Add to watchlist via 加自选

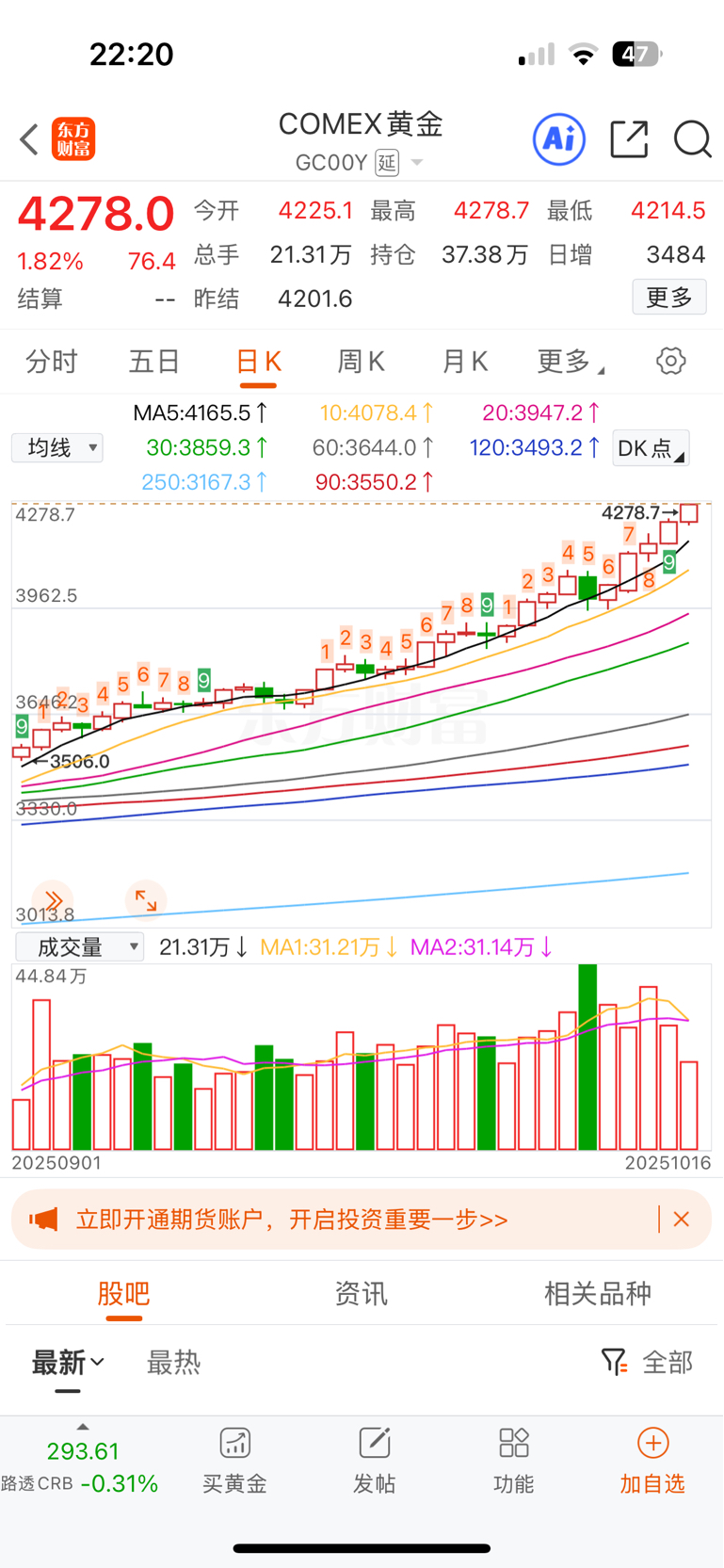point(652,1461)
